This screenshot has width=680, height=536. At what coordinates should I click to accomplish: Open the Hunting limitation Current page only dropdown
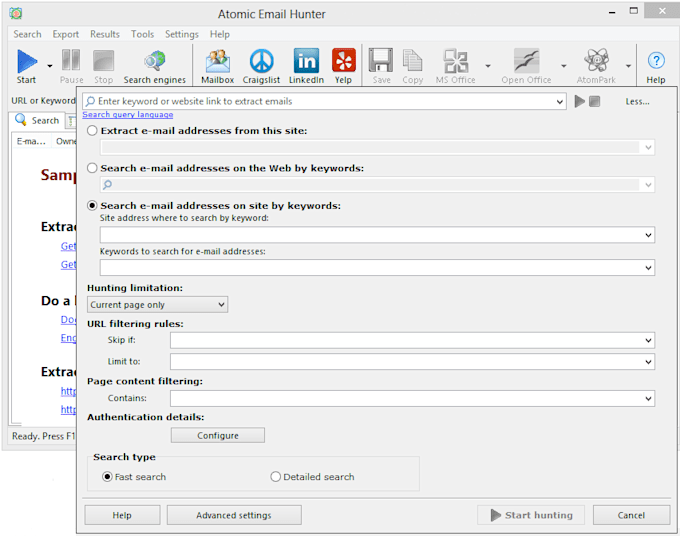click(x=157, y=305)
